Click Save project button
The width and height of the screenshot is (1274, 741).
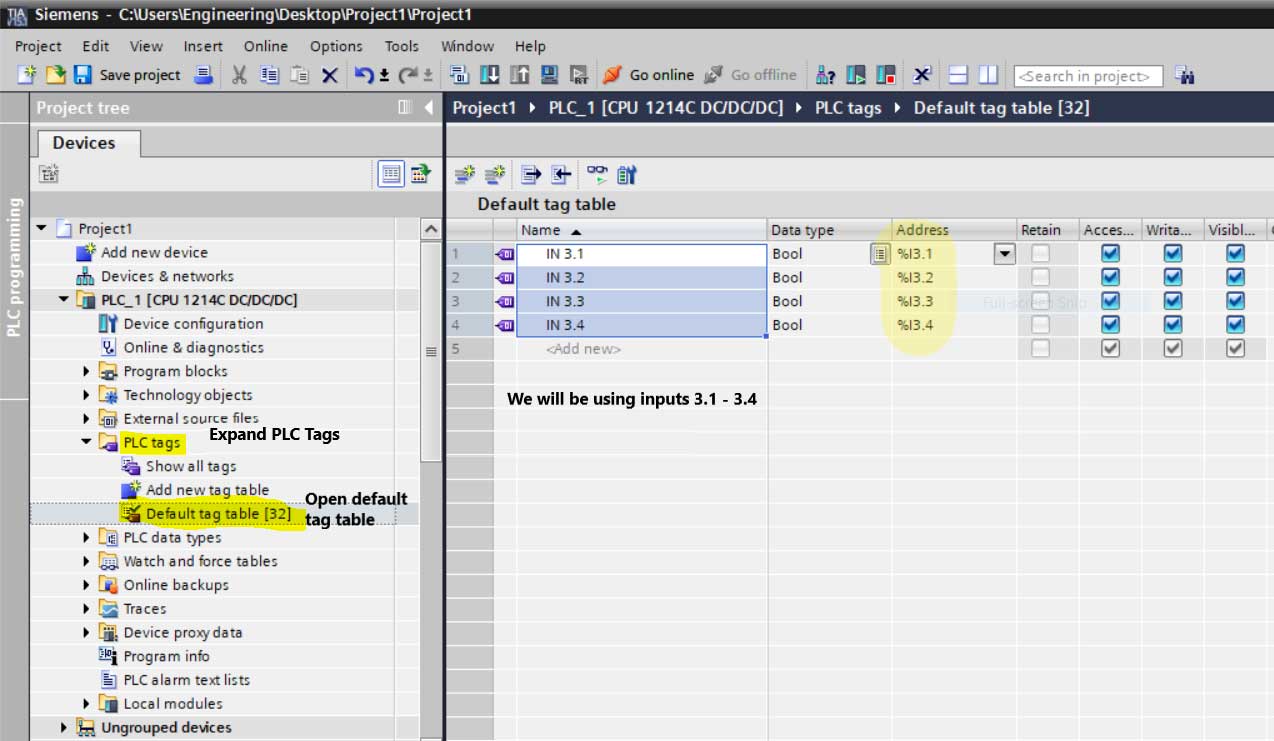pyautogui.click(x=127, y=75)
